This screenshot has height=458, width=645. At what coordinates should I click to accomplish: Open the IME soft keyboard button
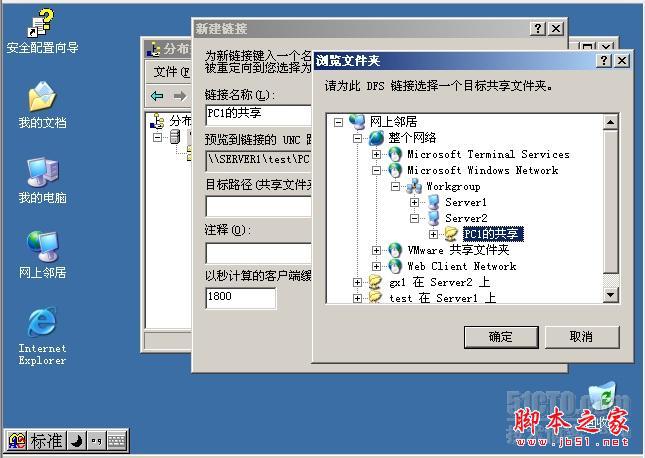coord(117,441)
